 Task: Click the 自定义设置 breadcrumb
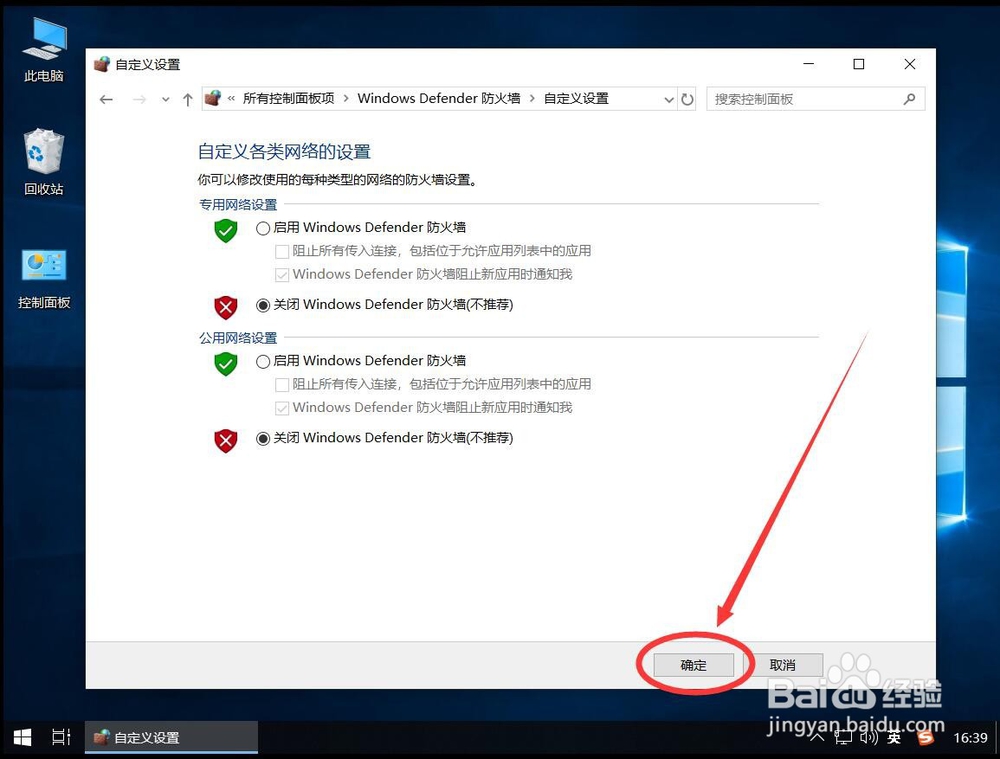(576, 98)
